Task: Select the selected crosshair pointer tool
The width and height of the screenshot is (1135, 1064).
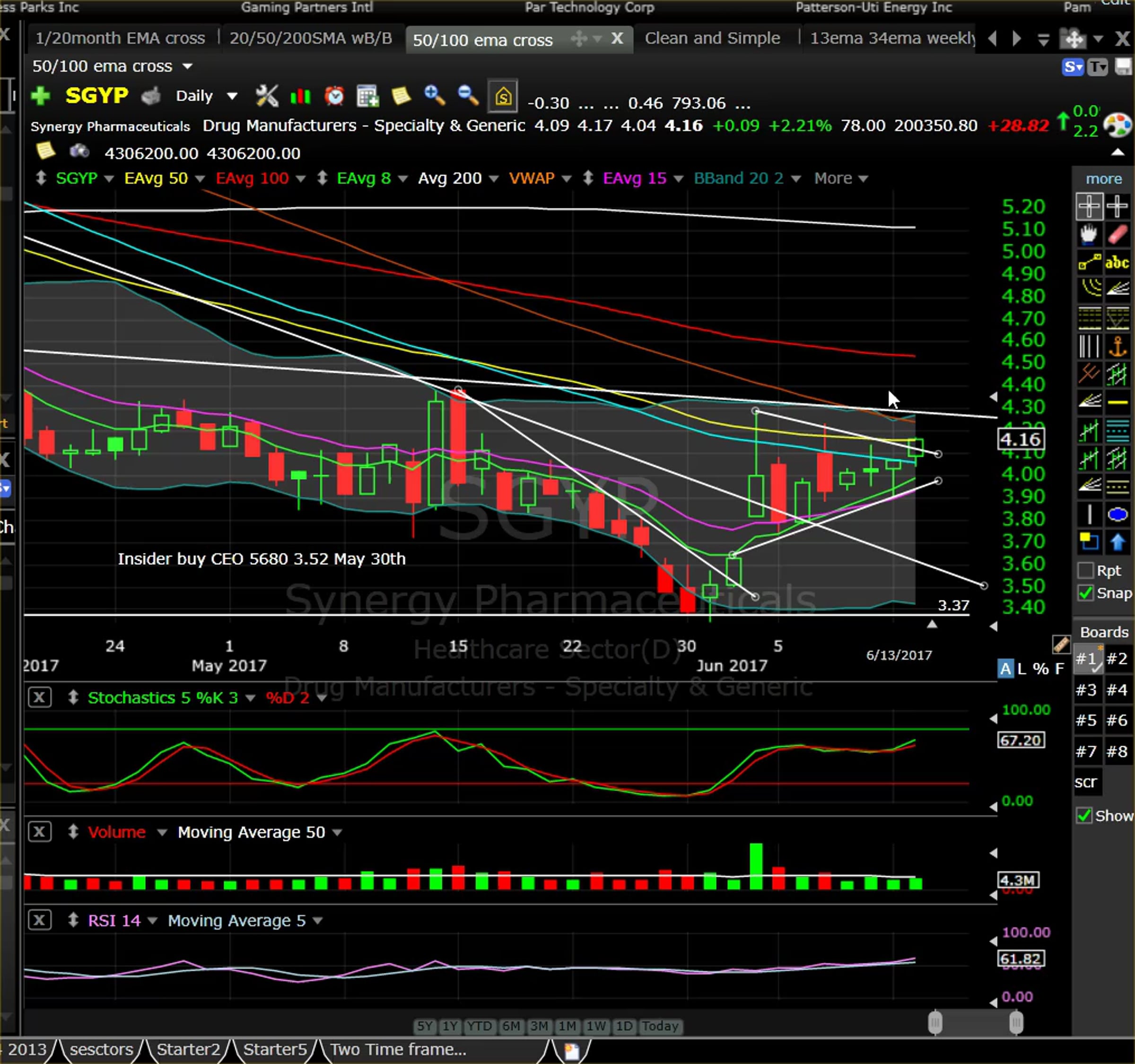Action: click(1089, 206)
